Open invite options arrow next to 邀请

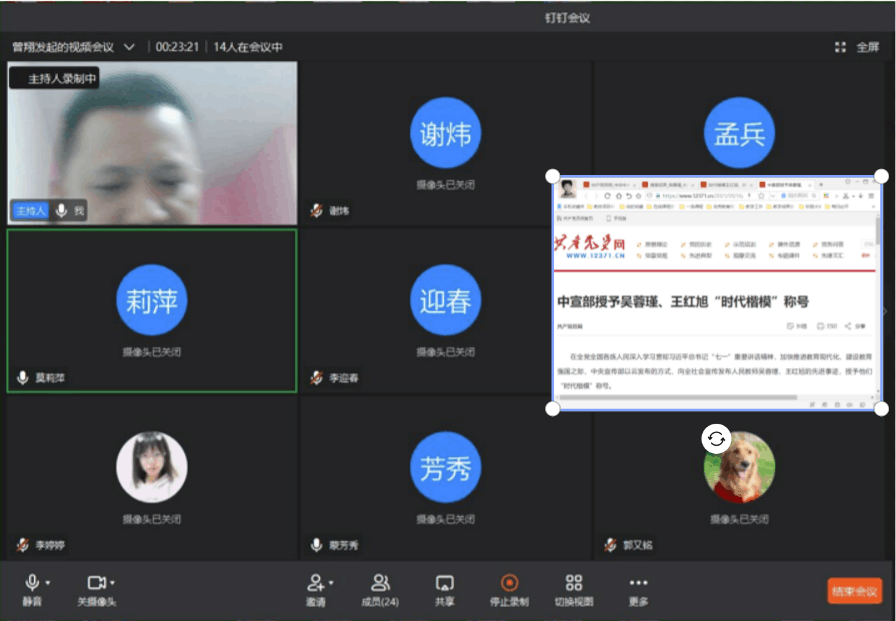click(331, 583)
